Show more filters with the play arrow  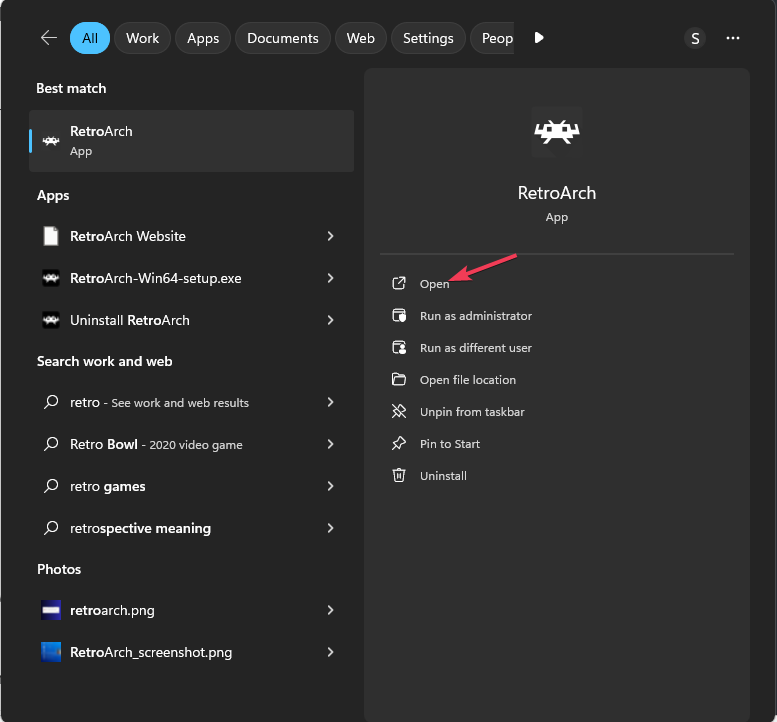(539, 38)
